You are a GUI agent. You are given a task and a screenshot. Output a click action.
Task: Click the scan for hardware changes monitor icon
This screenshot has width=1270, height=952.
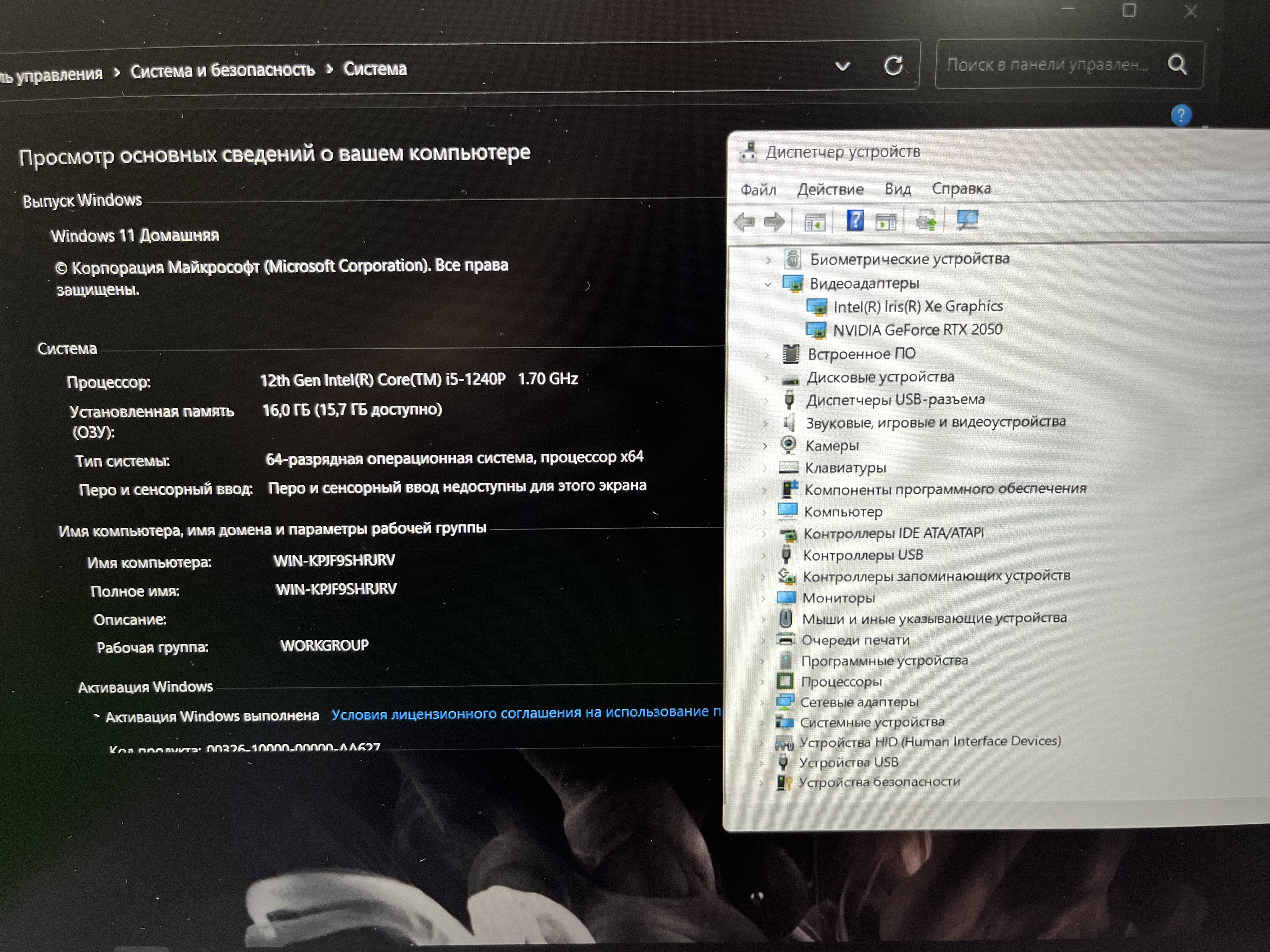click(x=967, y=220)
